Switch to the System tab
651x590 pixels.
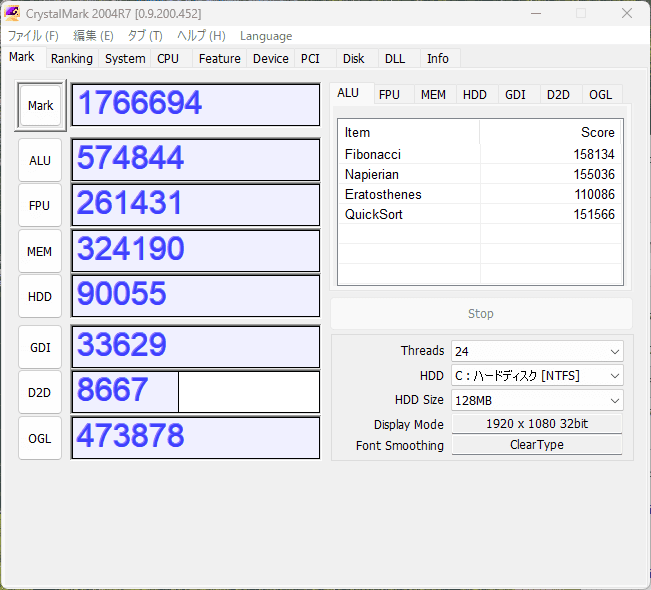(x=125, y=59)
